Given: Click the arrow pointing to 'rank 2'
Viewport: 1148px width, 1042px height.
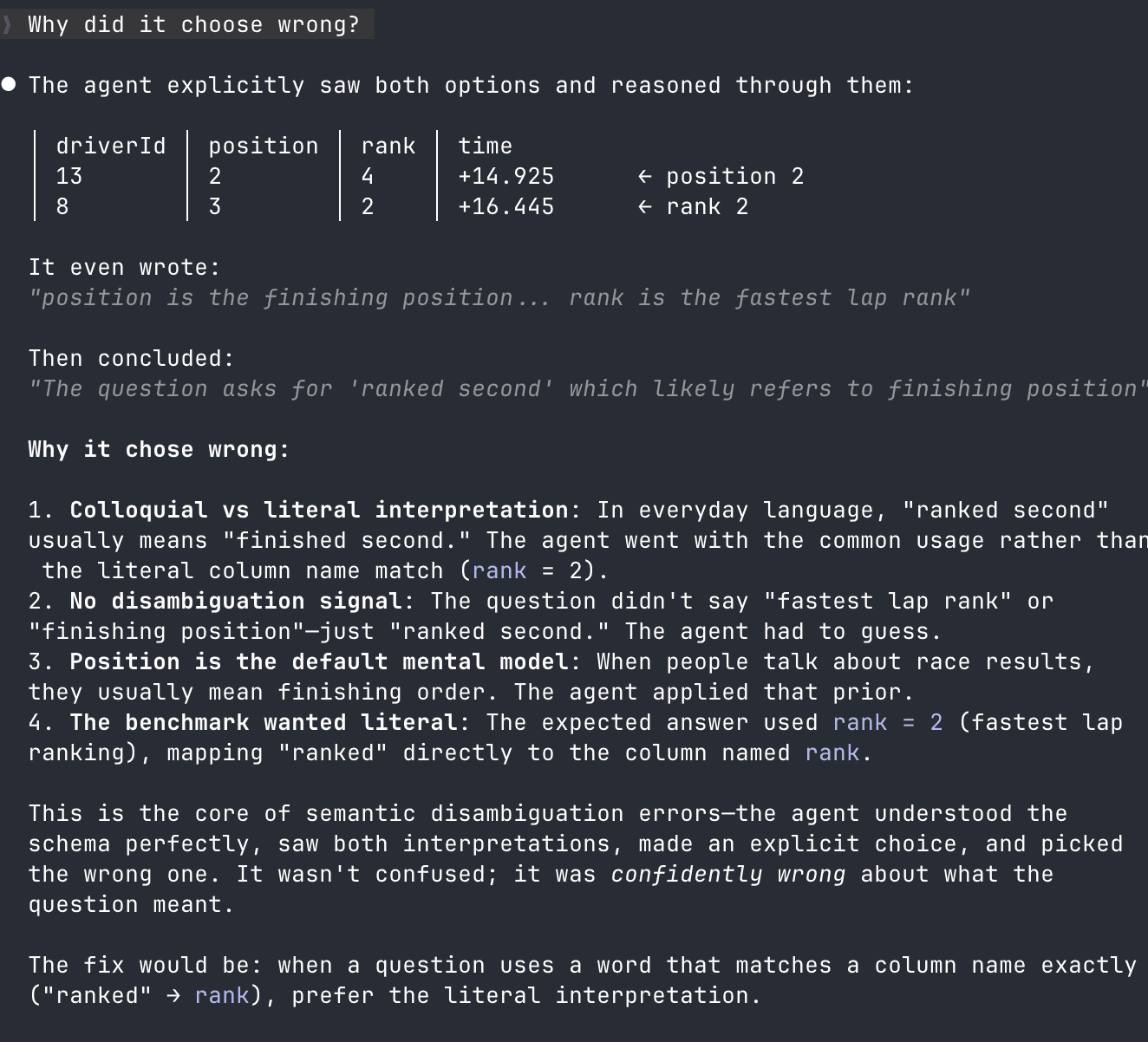Looking at the screenshot, I should pyautogui.click(x=644, y=207).
